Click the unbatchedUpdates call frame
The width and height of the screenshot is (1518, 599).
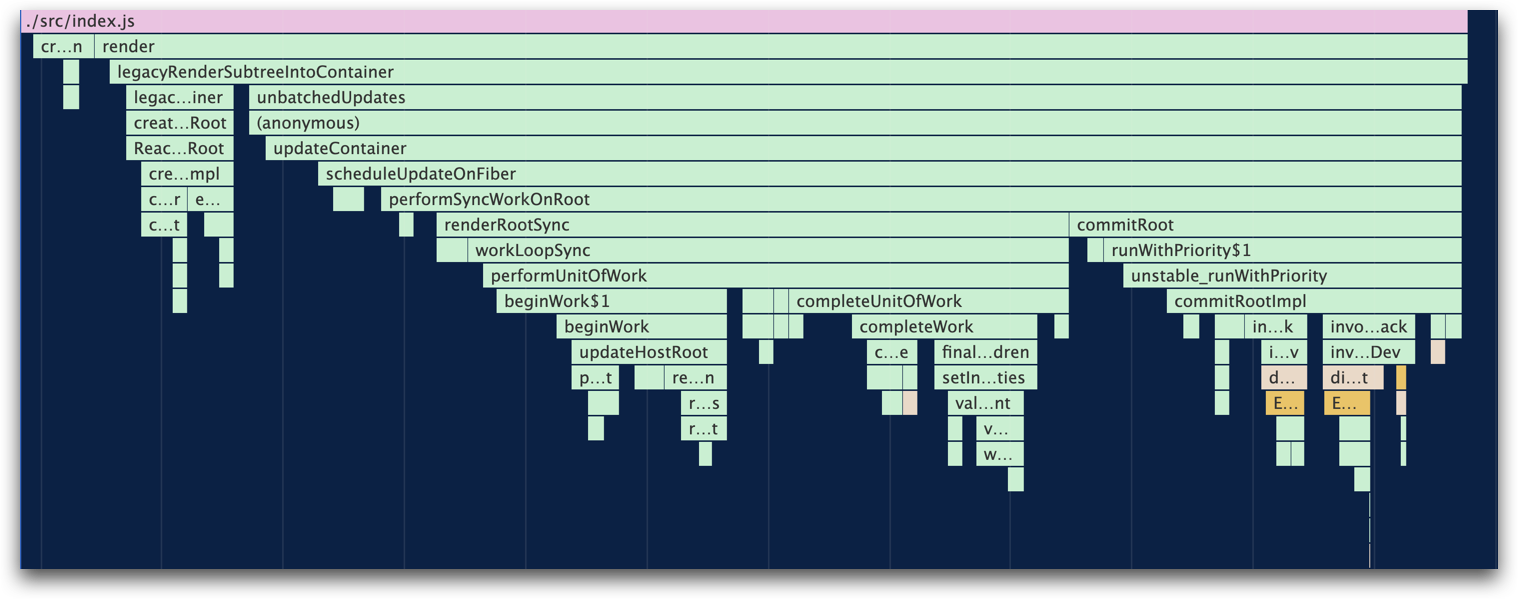tap(855, 97)
